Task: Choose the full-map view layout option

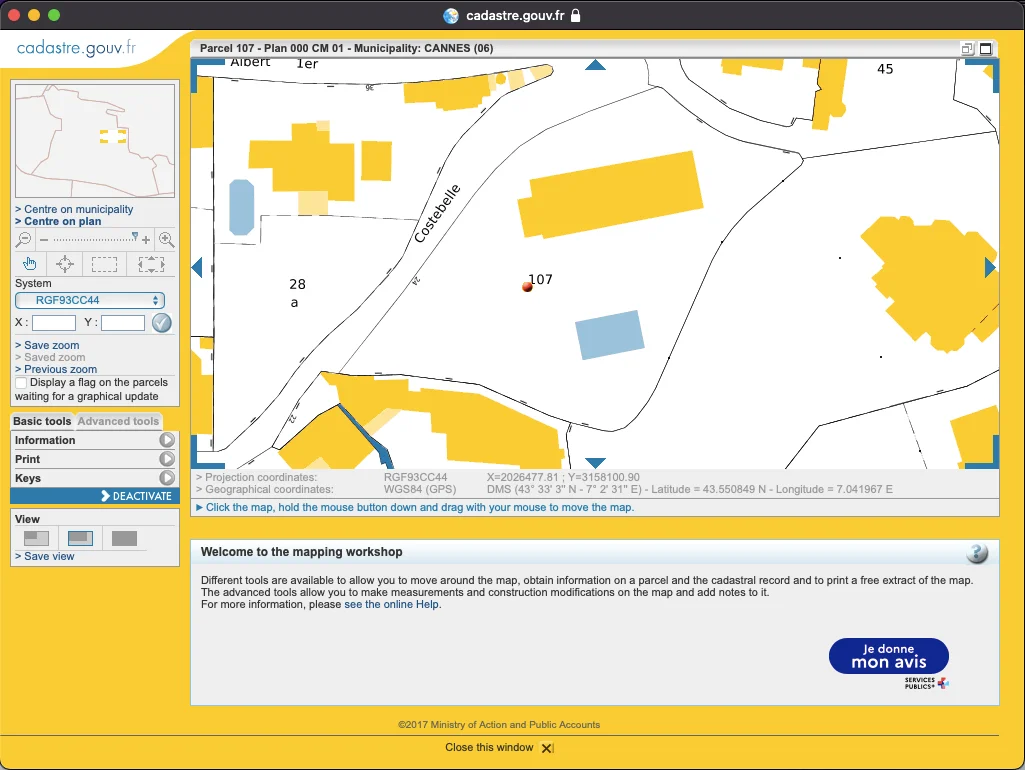Action: (x=124, y=539)
